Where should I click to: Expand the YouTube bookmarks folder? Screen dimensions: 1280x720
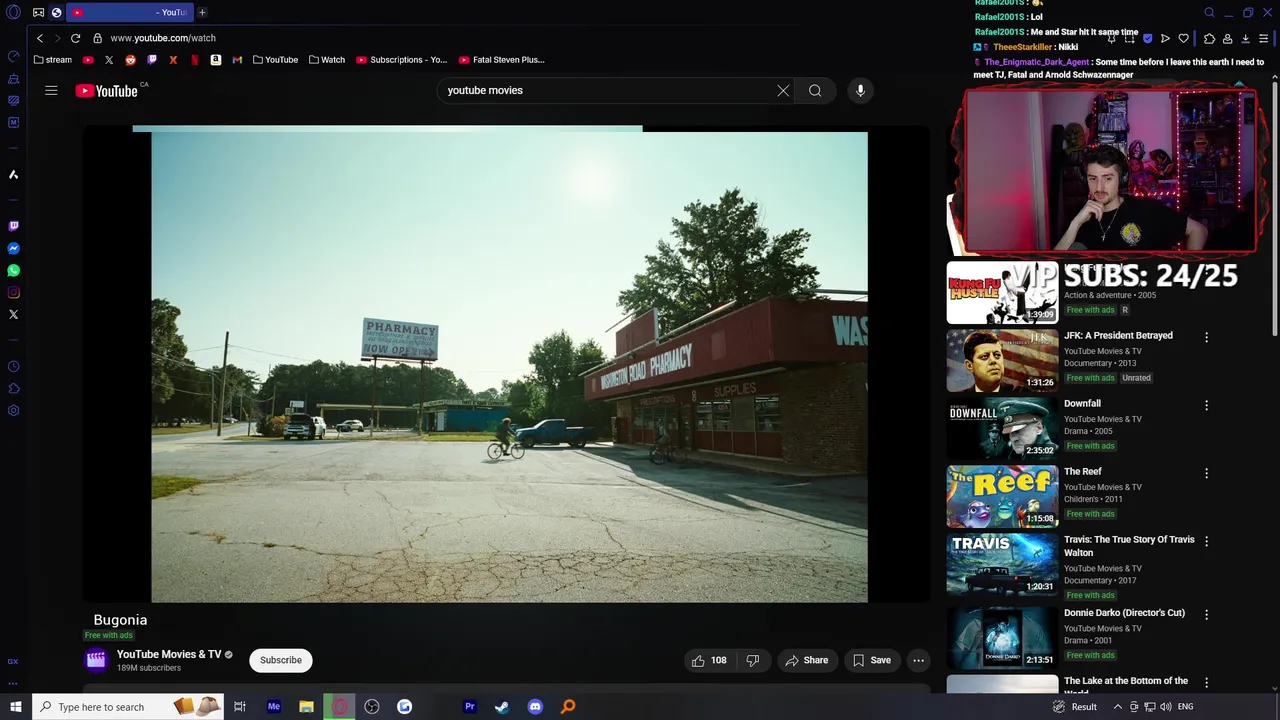pos(275,60)
